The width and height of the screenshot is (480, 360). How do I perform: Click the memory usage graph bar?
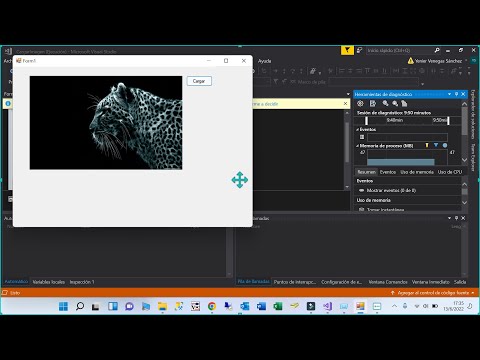tap(401, 162)
